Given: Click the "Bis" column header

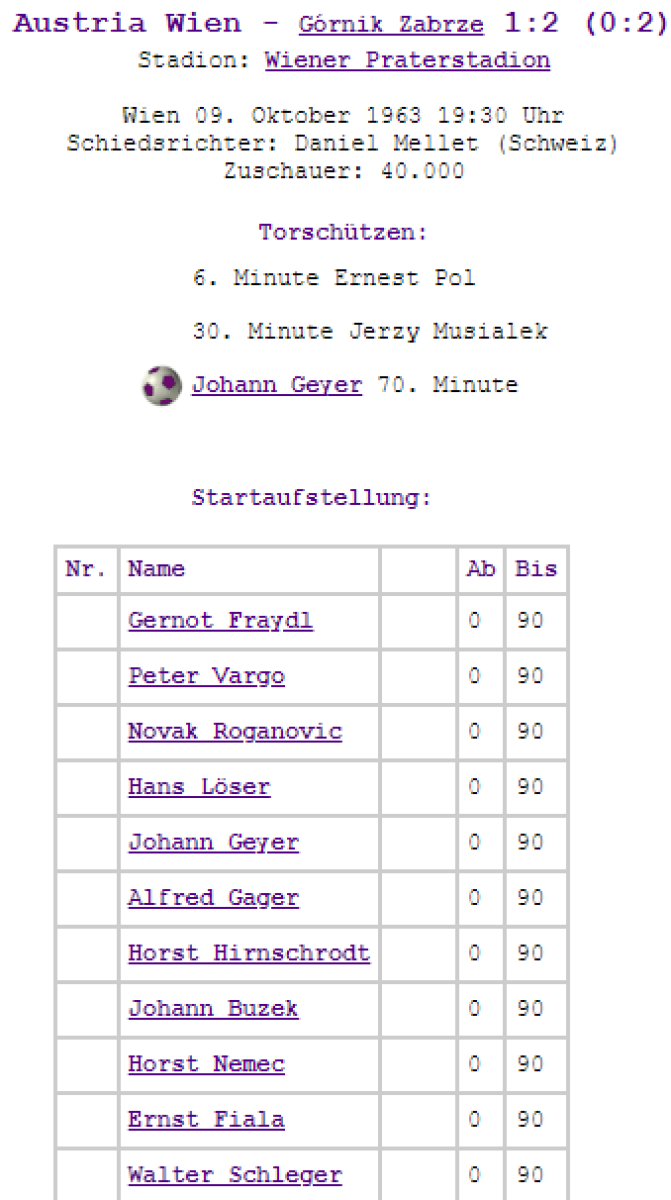Looking at the screenshot, I should tap(536, 569).
